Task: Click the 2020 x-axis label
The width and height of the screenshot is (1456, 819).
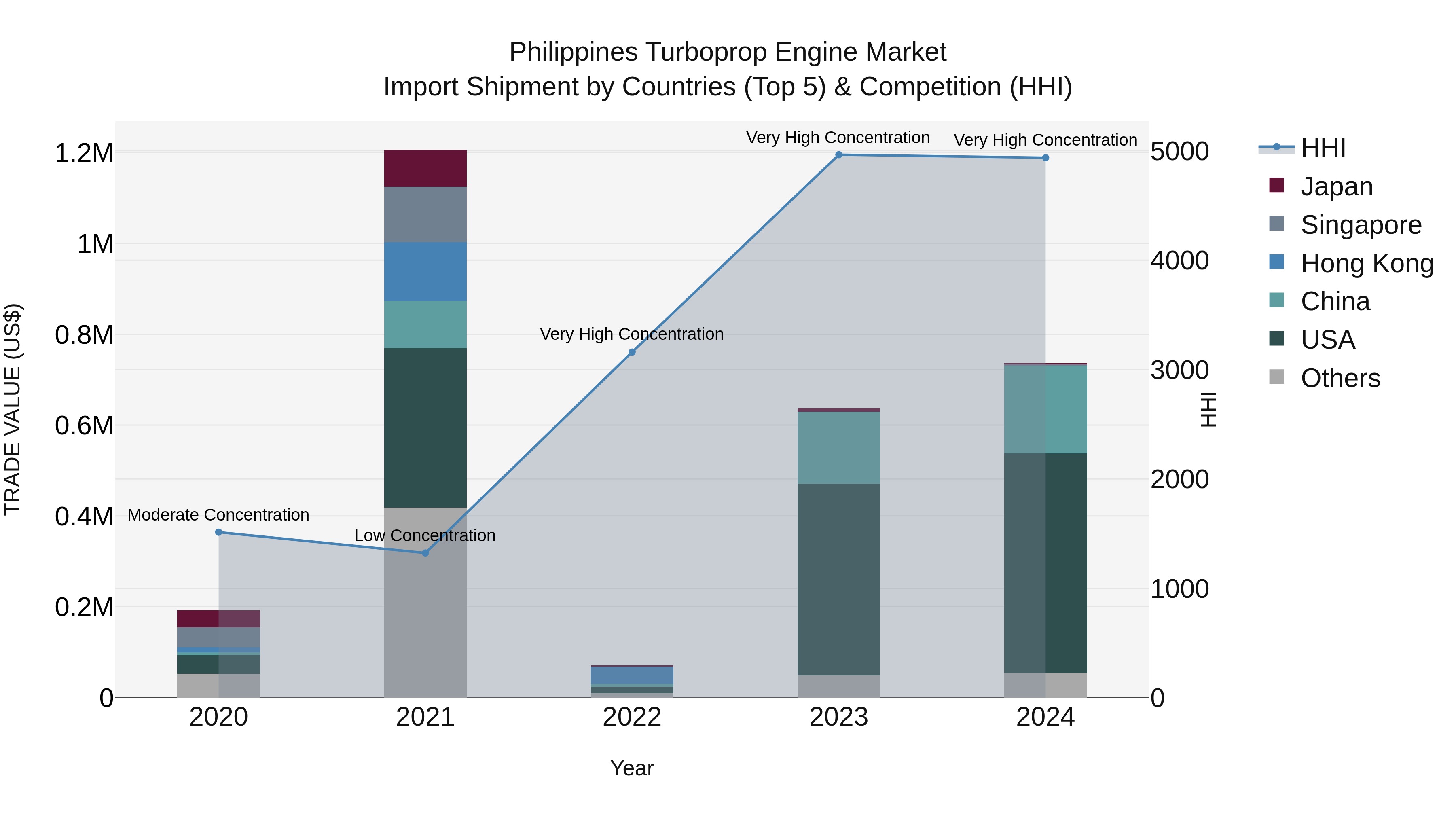Action: [219, 717]
